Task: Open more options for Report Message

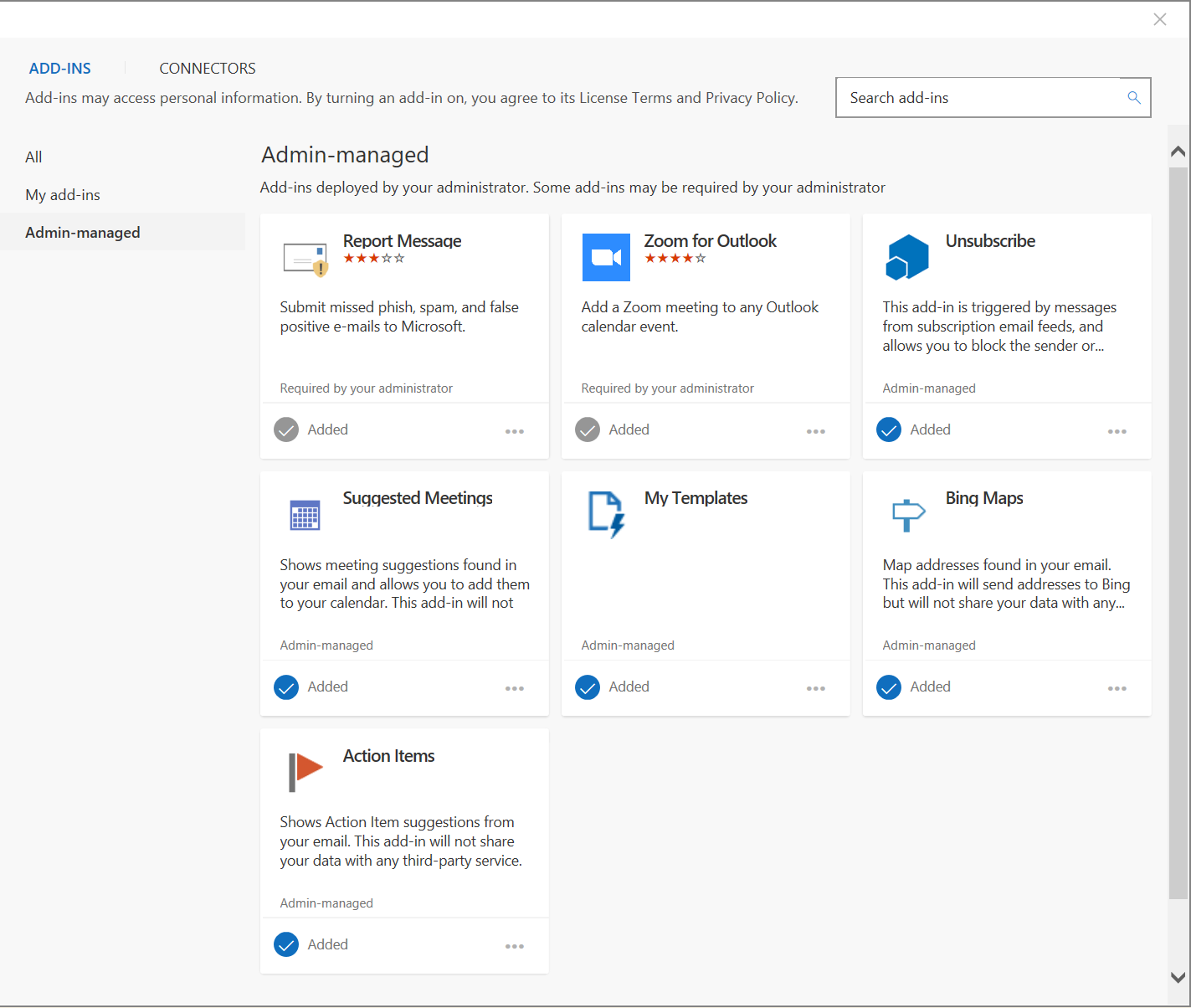Action: pyautogui.click(x=515, y=431)
